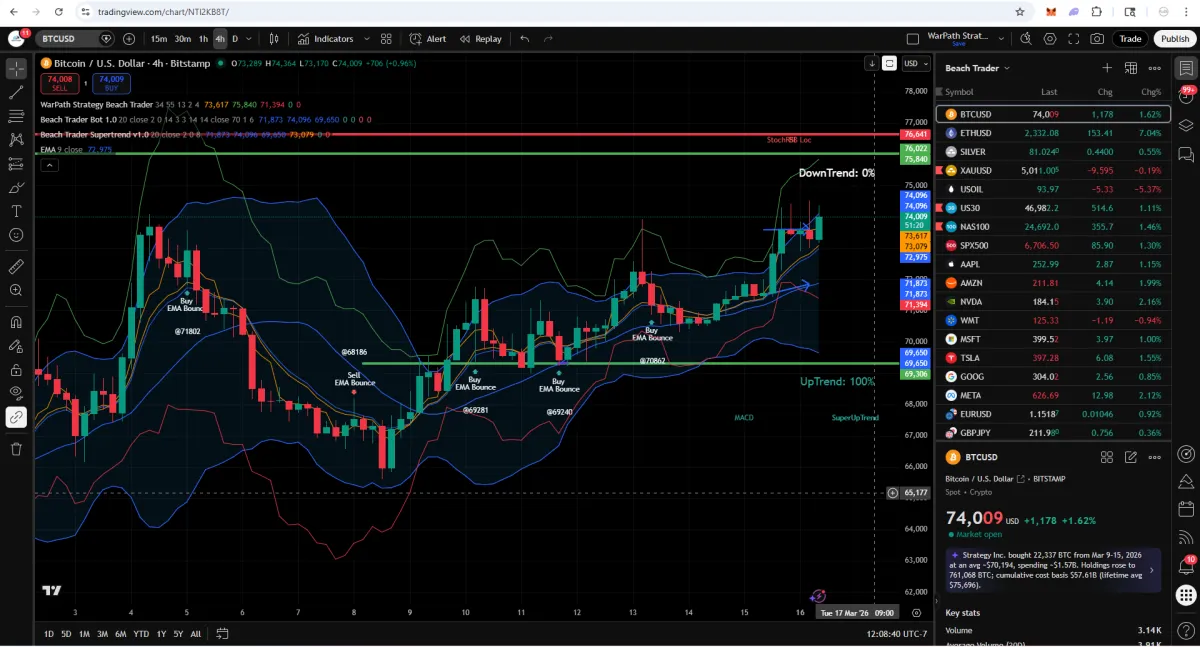Select the brush drawing tool
The image size is (1200, 647).
(x=16, y=188)
